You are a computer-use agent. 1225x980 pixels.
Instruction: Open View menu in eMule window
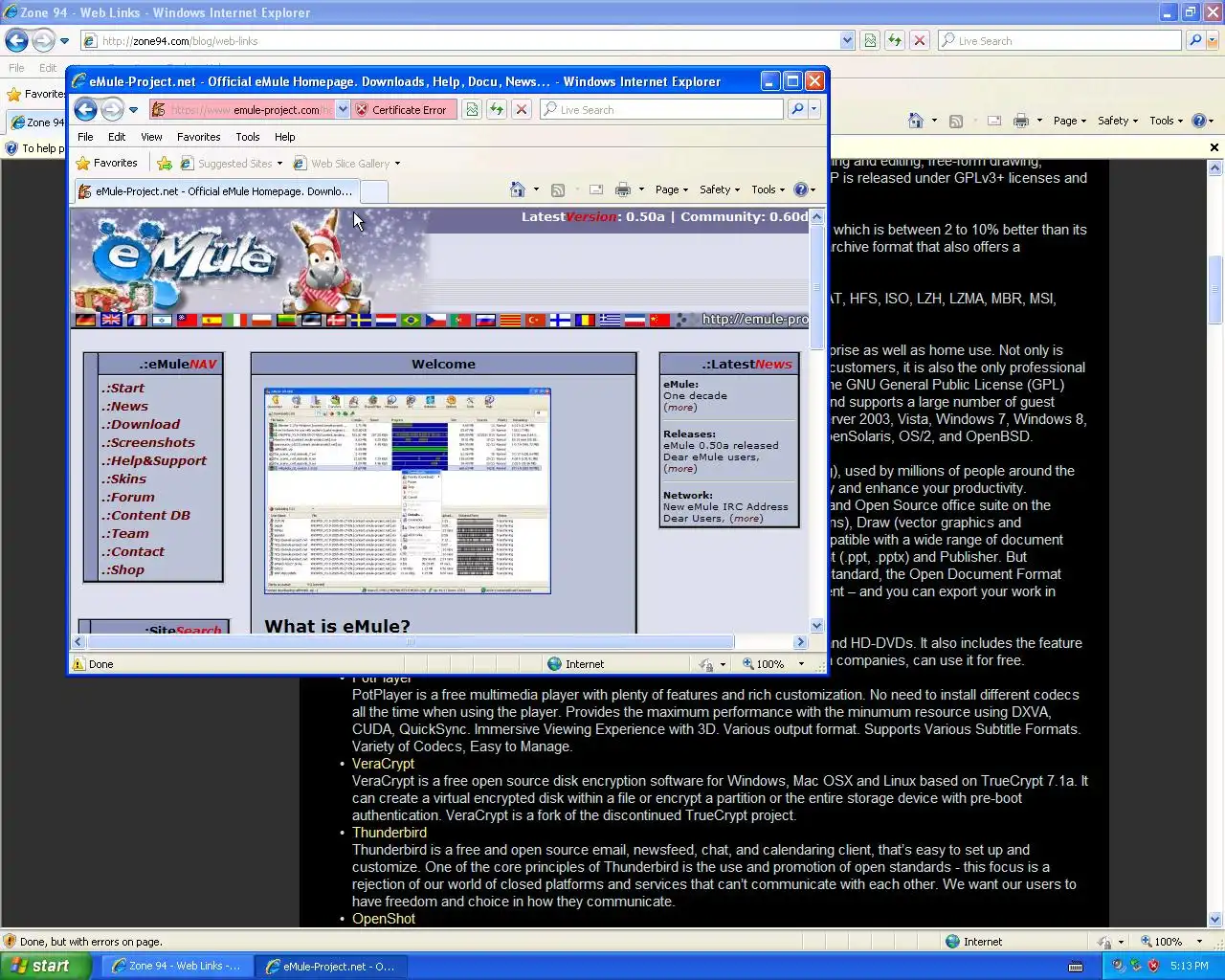[151, 137]
